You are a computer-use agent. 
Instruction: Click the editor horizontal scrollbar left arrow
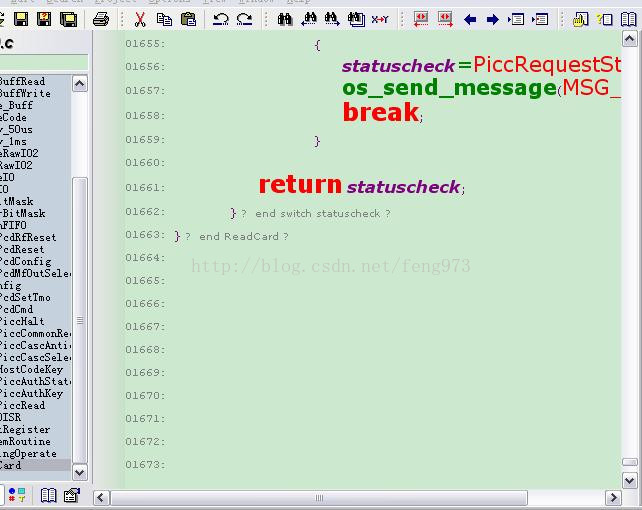pos(101,498)
